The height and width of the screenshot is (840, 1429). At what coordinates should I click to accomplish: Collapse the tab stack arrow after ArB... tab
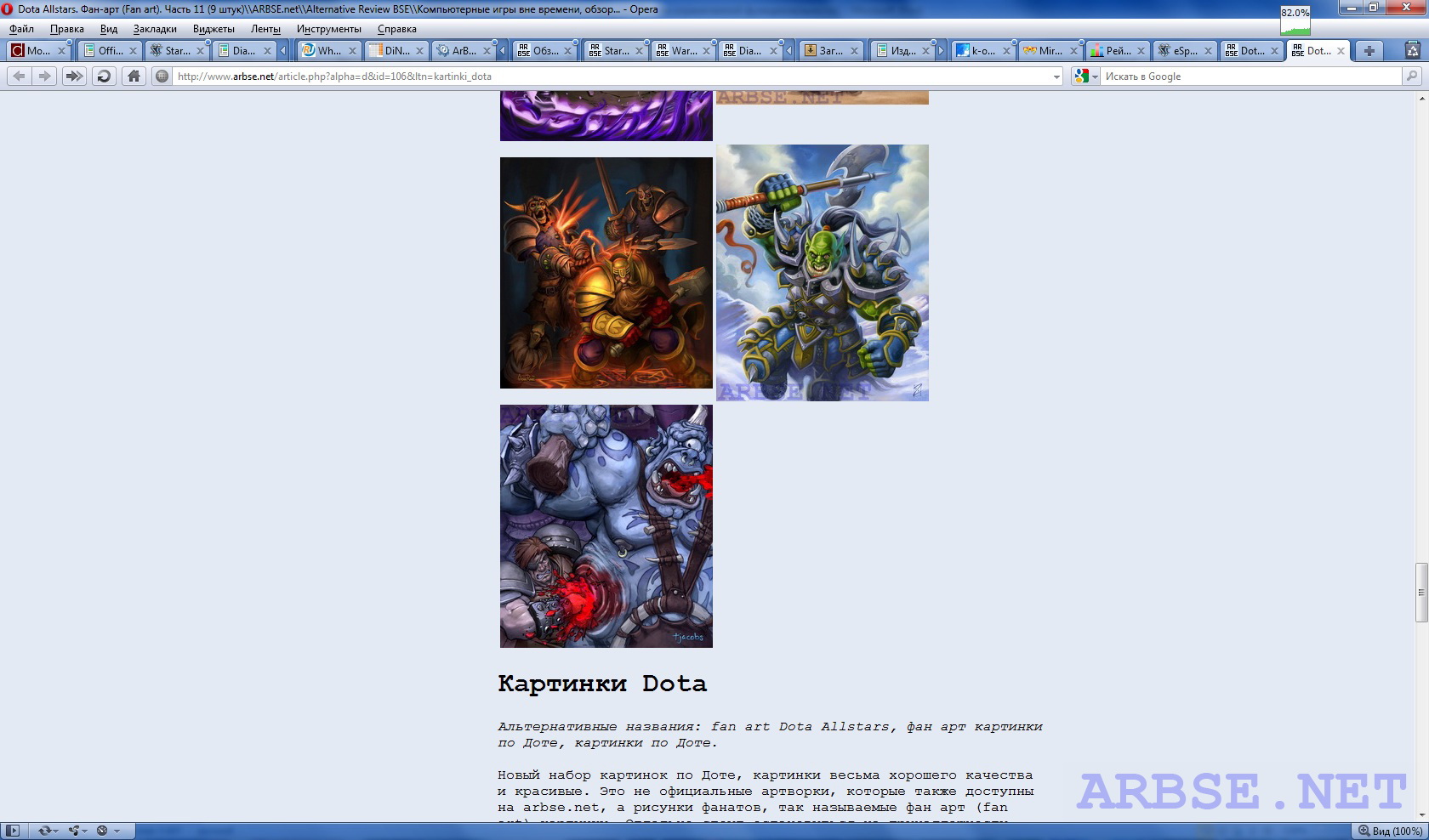[503, 51]
